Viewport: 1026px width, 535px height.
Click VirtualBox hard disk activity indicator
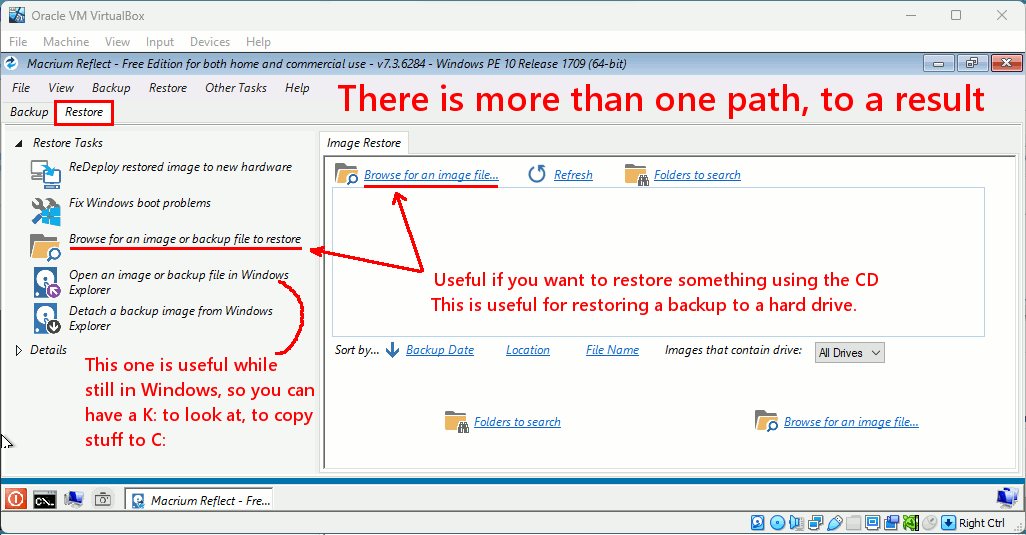point(758,523)
